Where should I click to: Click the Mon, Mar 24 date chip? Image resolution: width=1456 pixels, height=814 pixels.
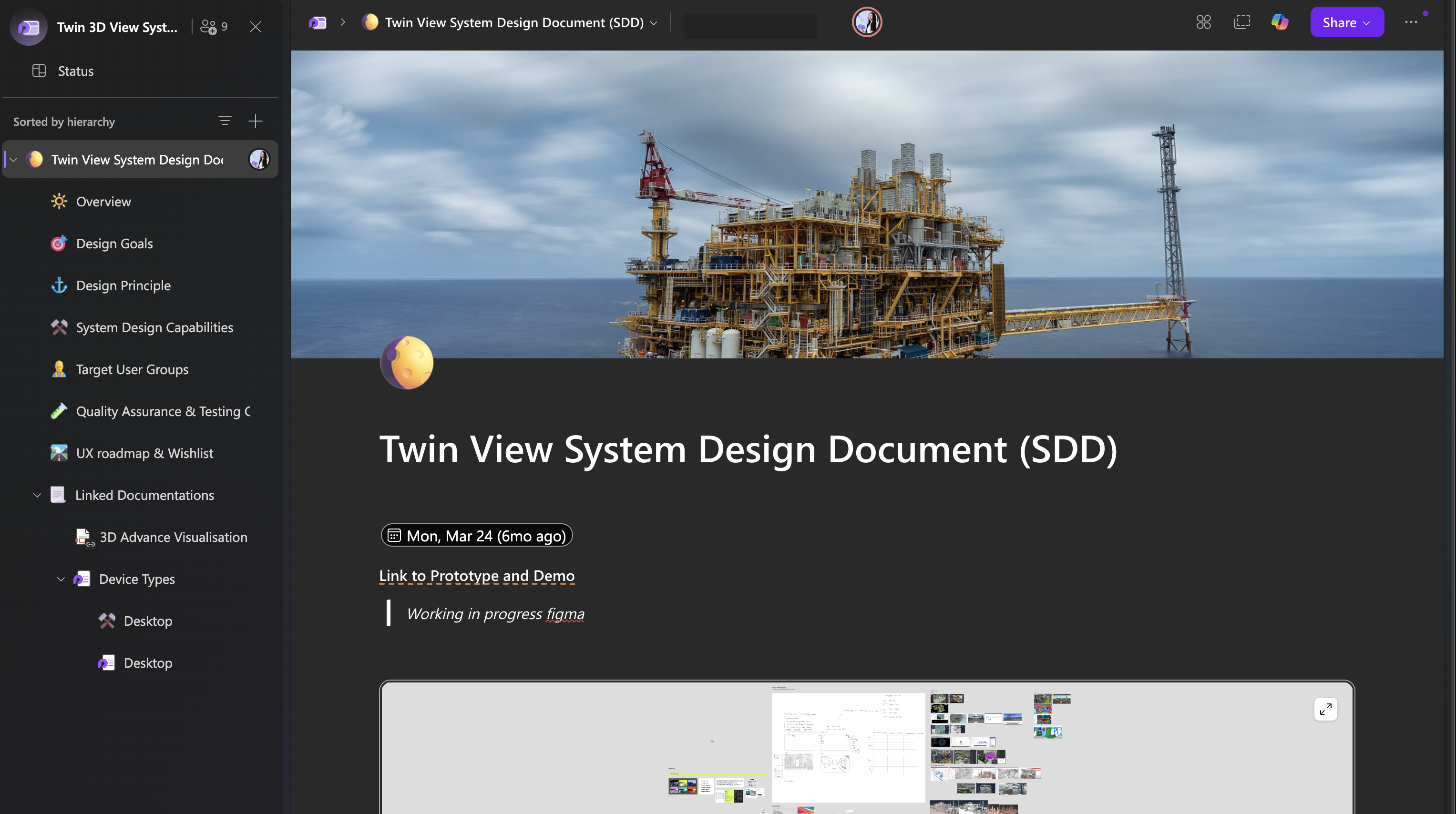476,536
